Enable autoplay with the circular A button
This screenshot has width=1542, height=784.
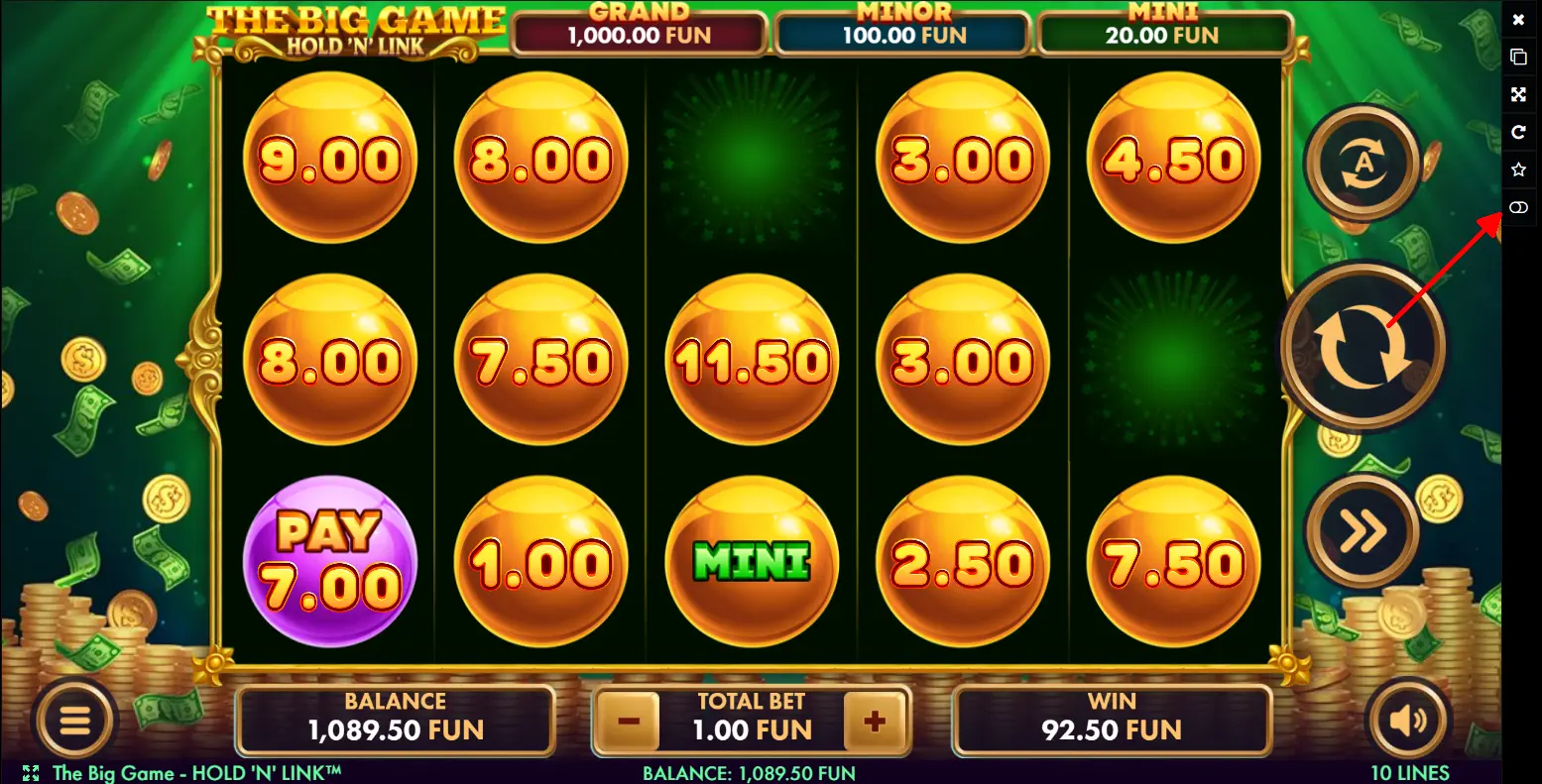point(1364,164)
